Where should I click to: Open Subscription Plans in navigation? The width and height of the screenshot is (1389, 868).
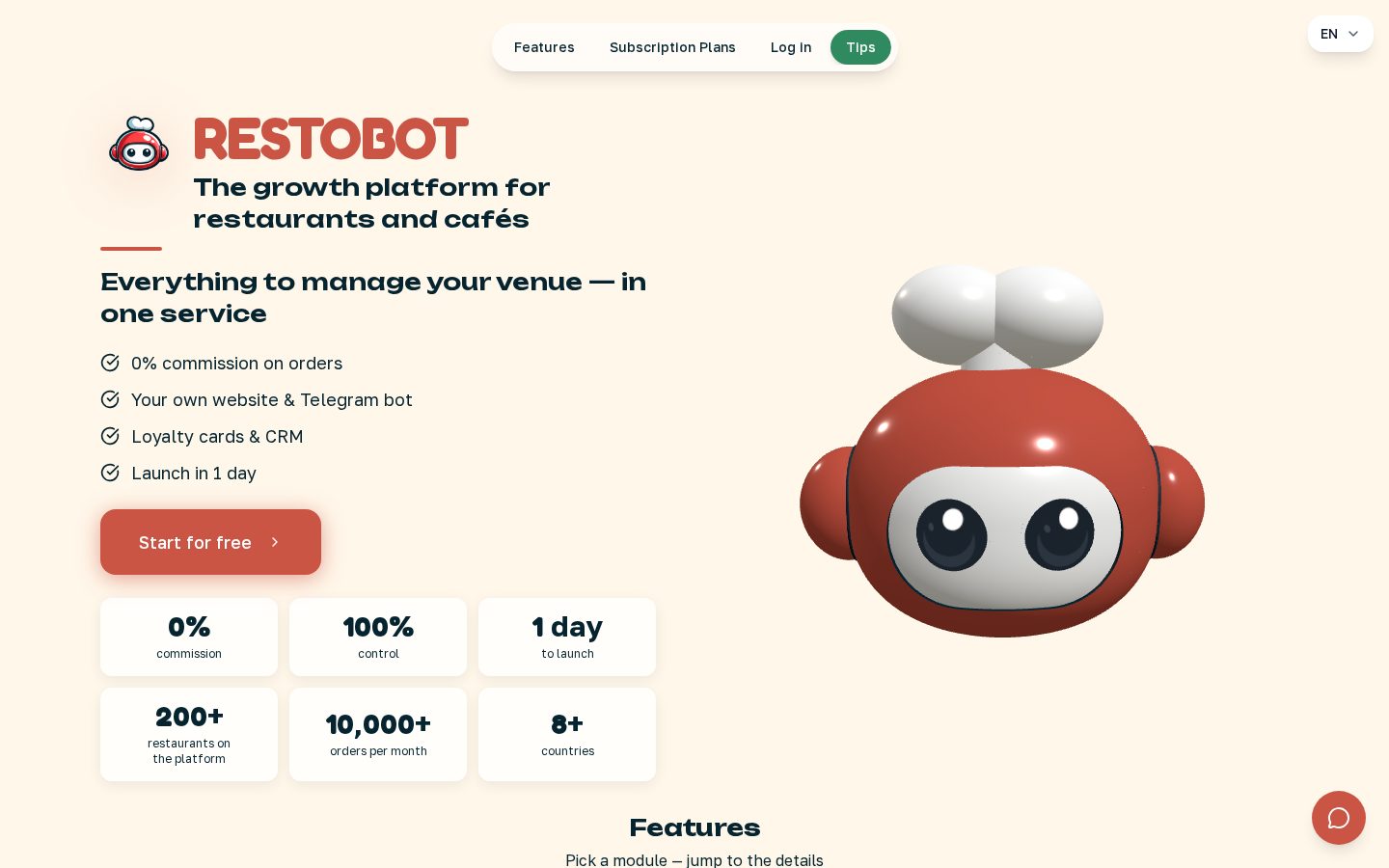(672, 47)
